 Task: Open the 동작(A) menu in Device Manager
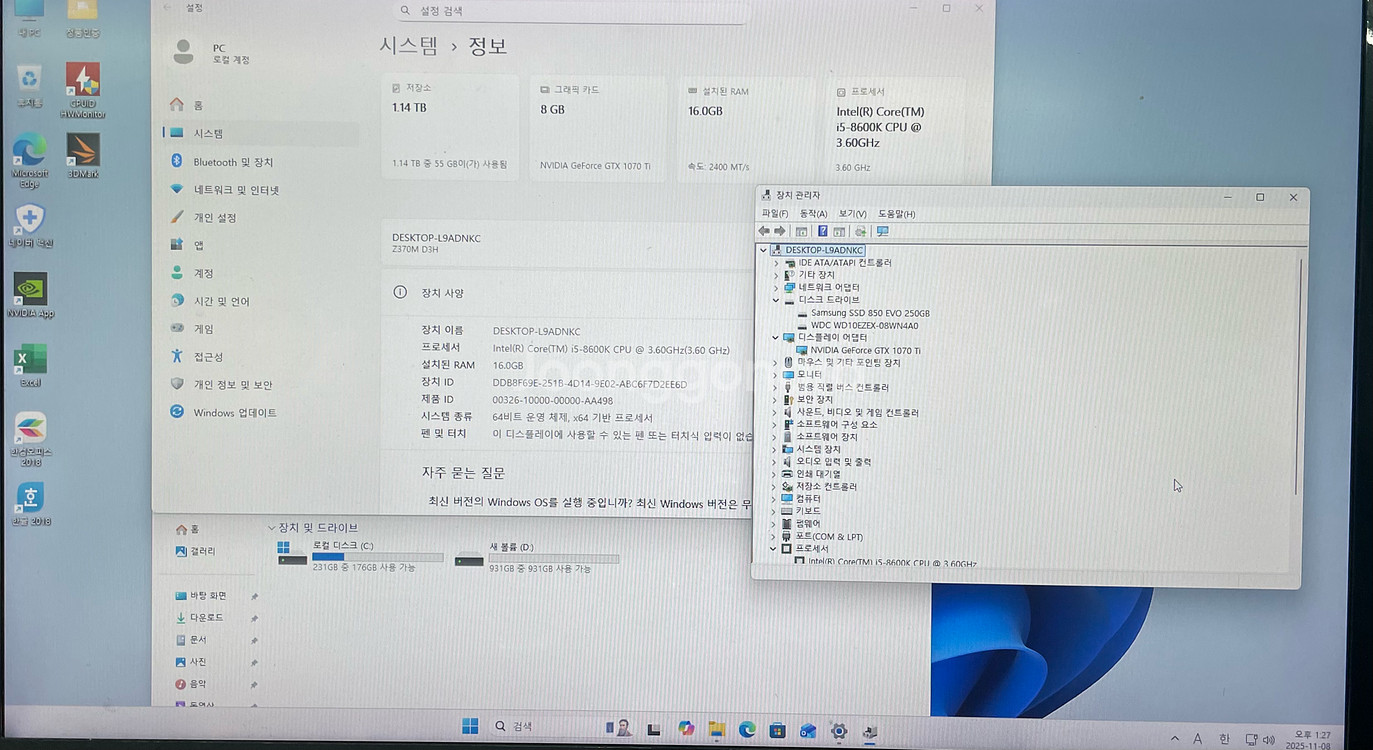coord(812,213)
